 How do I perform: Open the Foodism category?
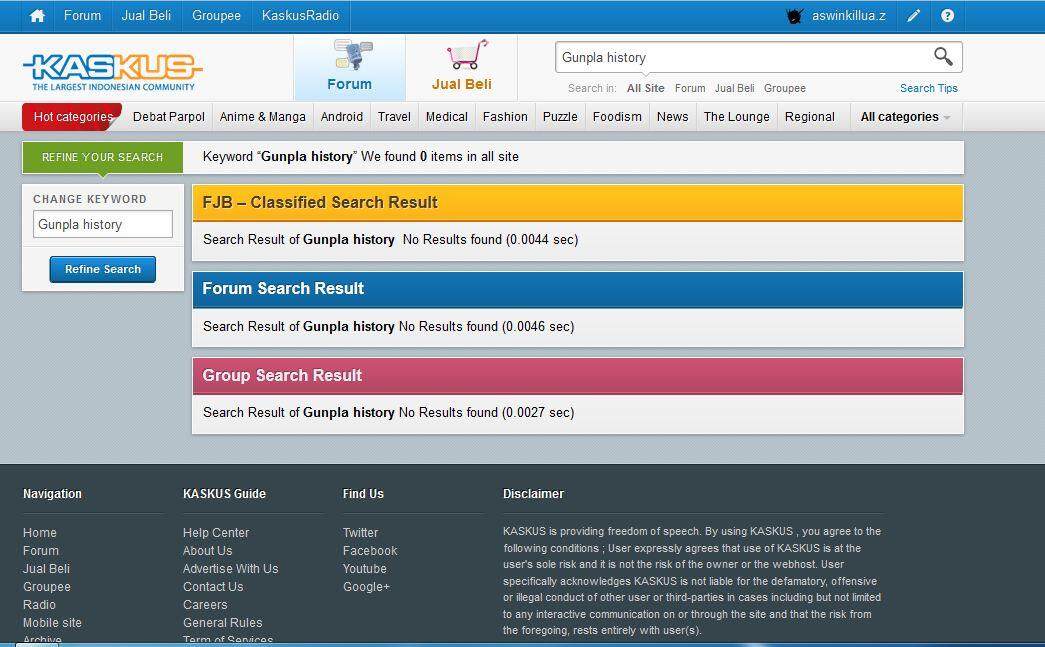coord(617,117)
